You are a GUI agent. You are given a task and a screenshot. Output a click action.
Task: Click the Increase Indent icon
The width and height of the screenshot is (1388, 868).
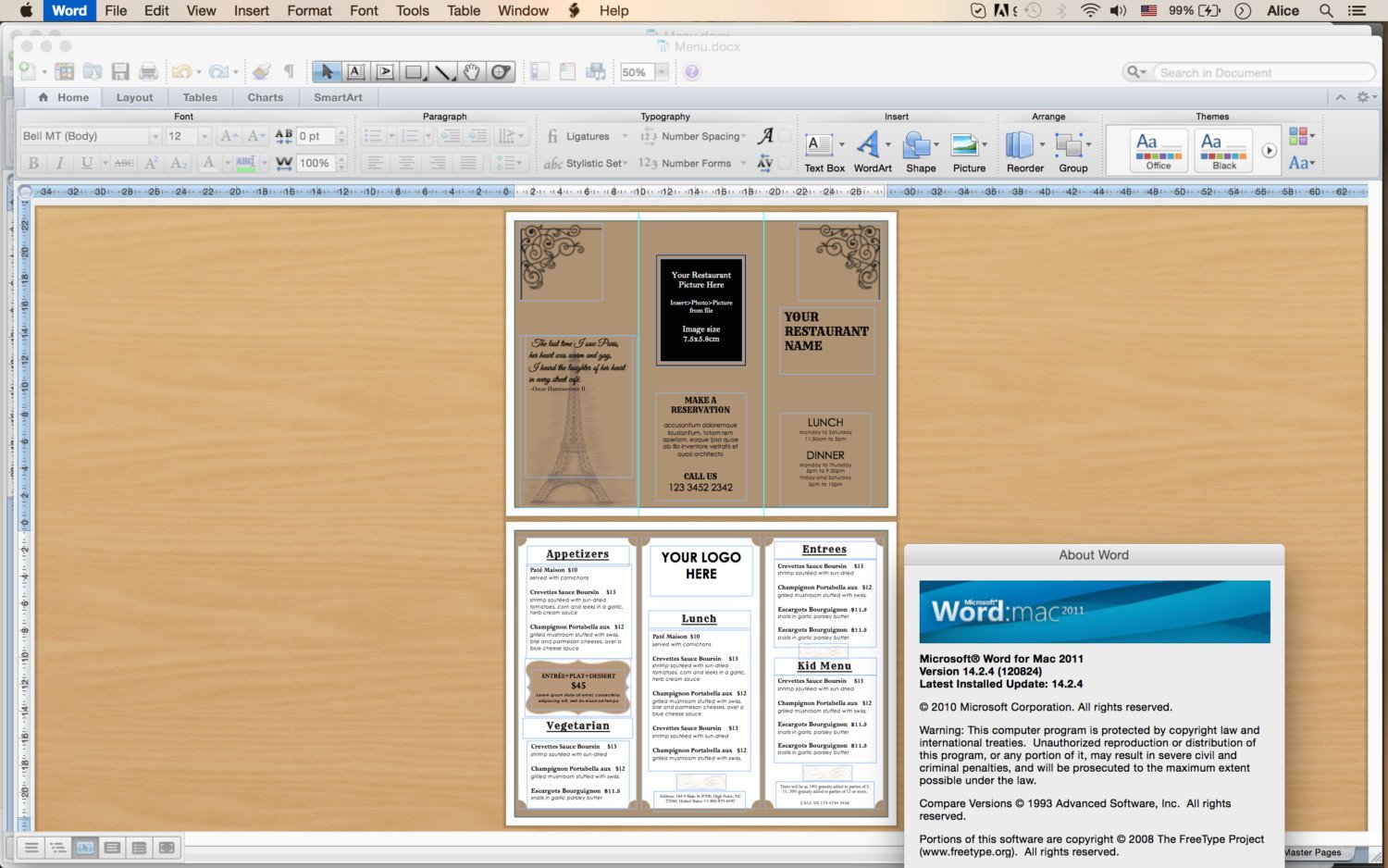pos(477,136)
